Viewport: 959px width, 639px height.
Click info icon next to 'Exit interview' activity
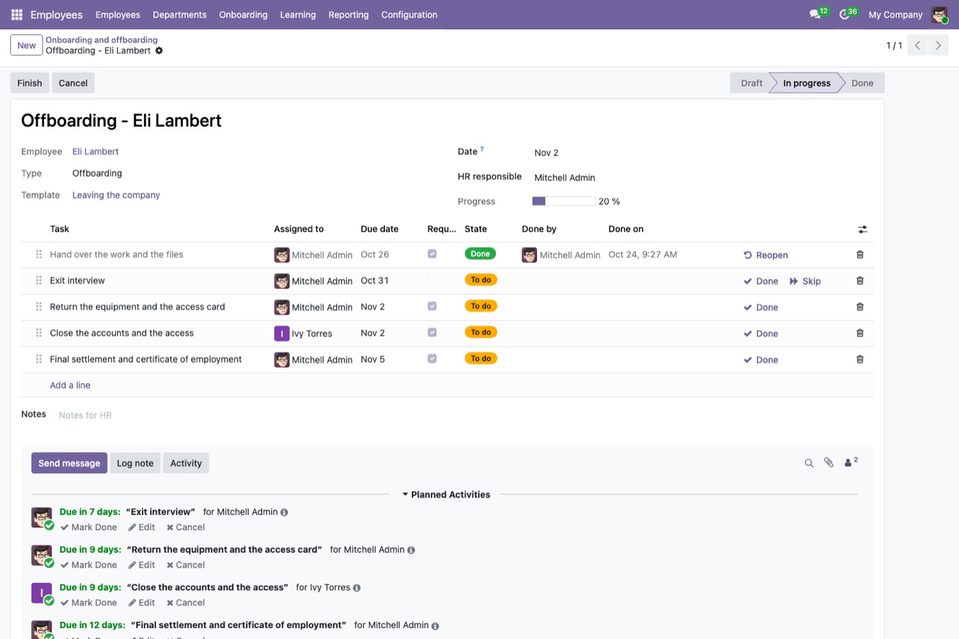point(284,512)
